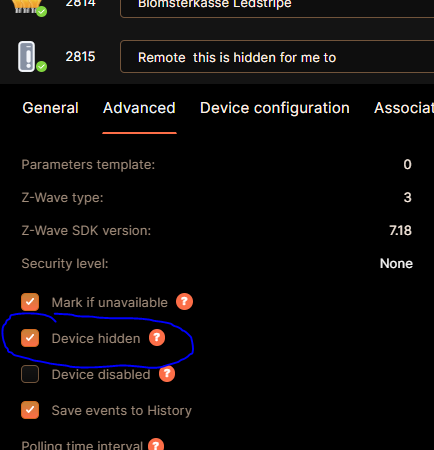This screenshot has width=434, height=450.
Task: Open help icon for Polling time interval
Action: [x=156, y=444]
